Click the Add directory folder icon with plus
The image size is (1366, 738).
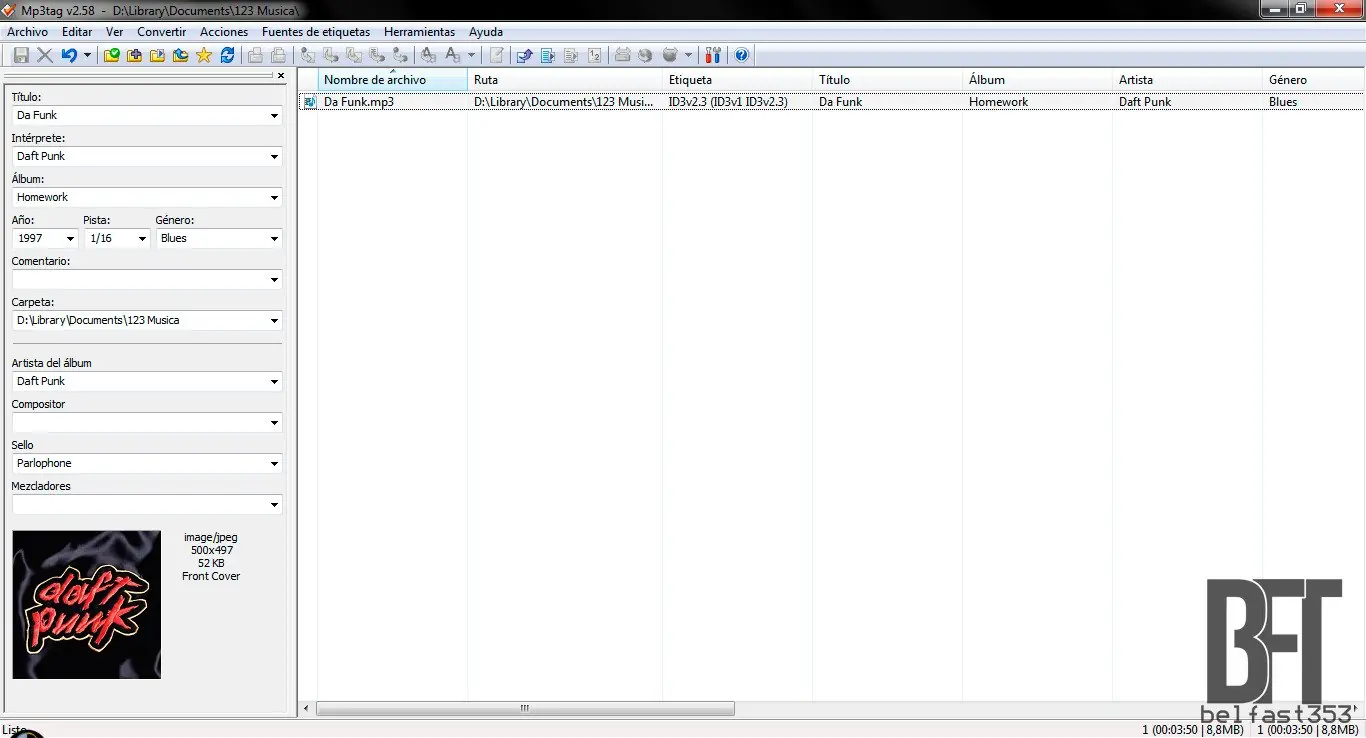[134, 55]
